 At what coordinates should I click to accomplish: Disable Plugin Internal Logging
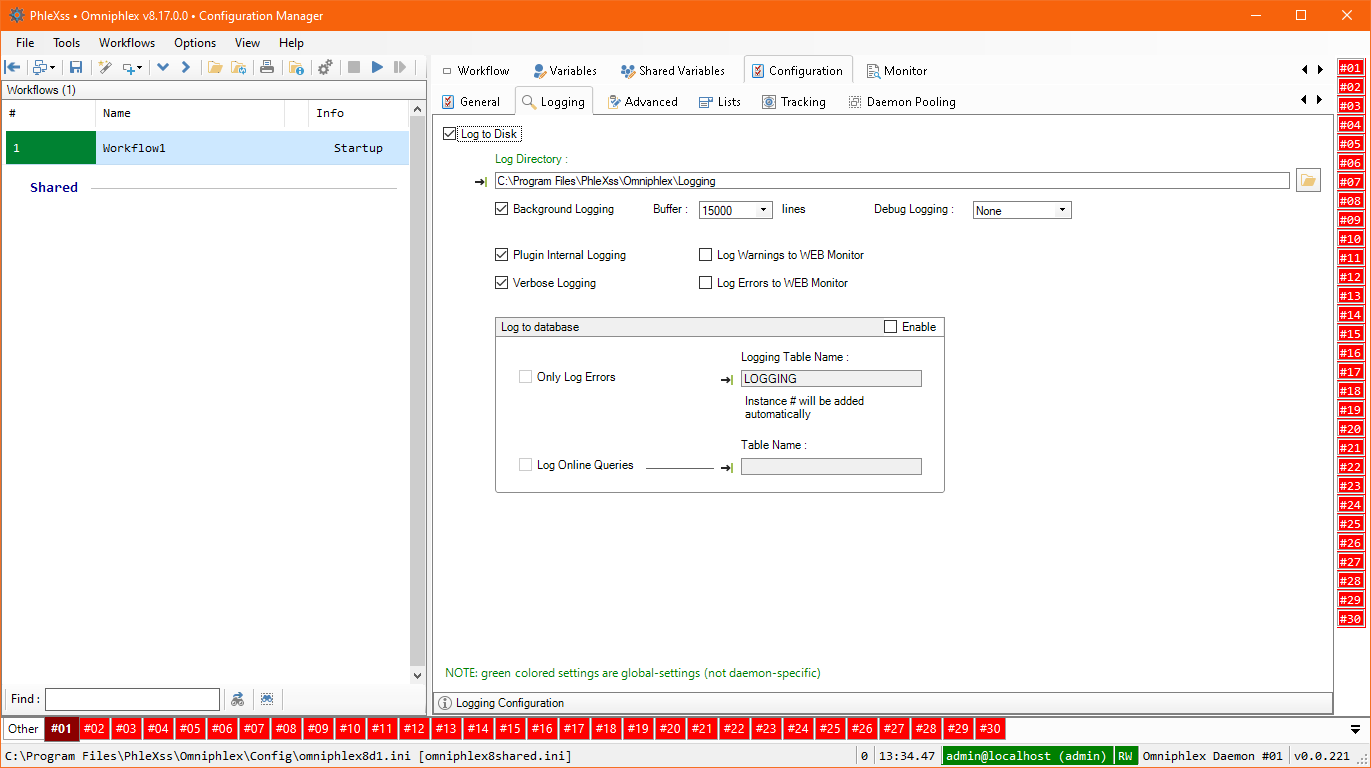[x=502, y=255]
